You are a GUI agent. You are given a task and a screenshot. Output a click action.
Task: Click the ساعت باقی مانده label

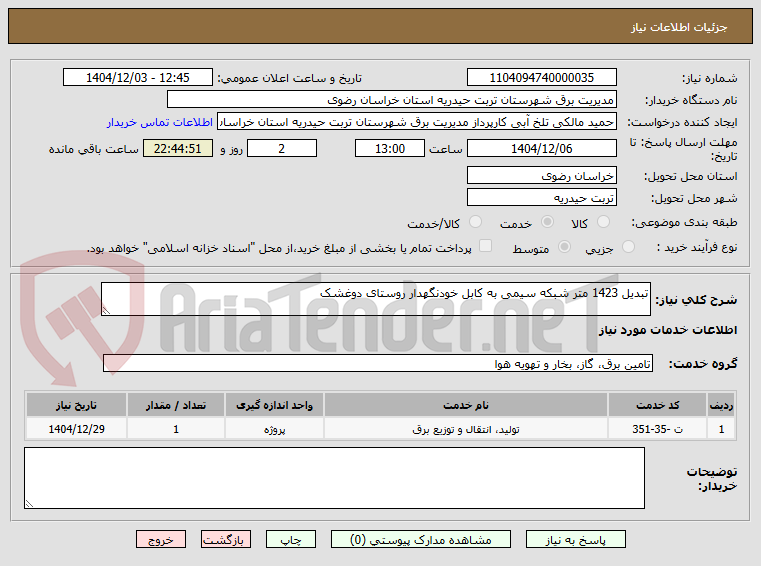94,149
